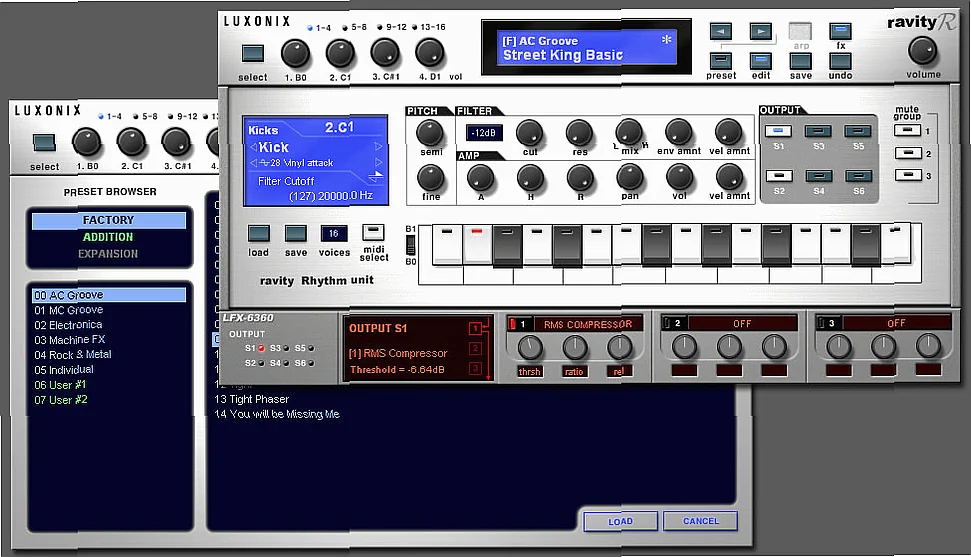Click the filter cut knob
This screenshot has height=557, width=971.
529,133
